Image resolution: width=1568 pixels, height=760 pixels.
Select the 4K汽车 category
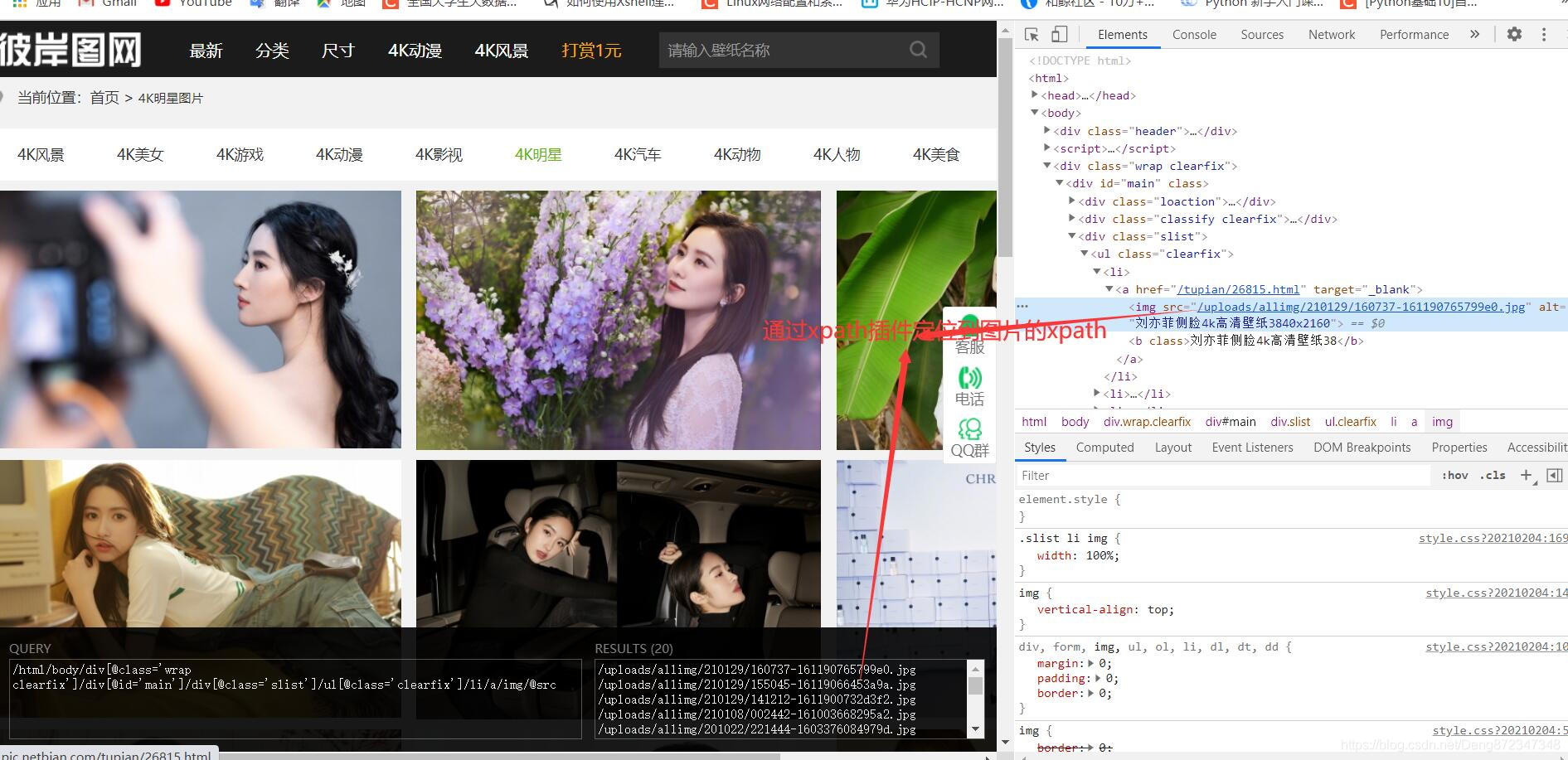[638, 155]
